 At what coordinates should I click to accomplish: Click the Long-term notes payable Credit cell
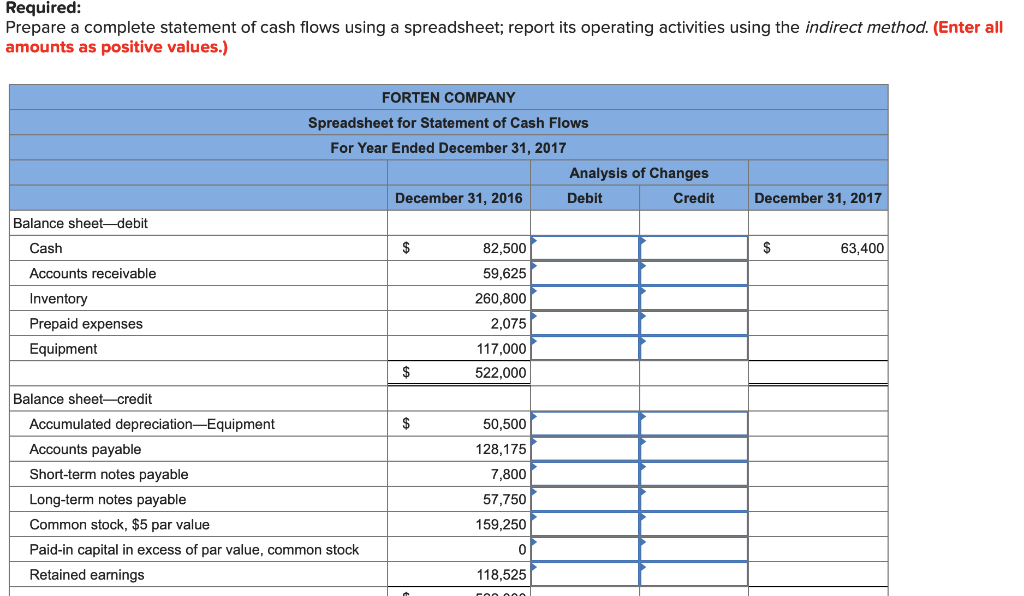pos(694,499)
